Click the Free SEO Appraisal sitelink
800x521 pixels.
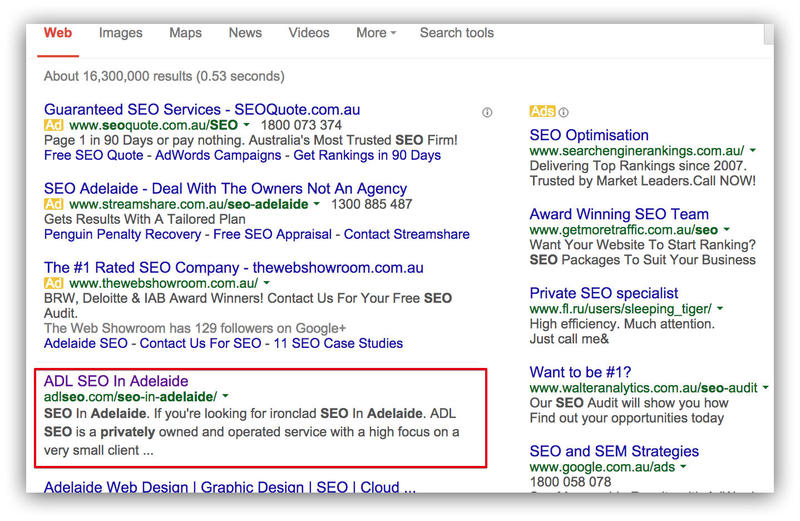tap(272, 234)
